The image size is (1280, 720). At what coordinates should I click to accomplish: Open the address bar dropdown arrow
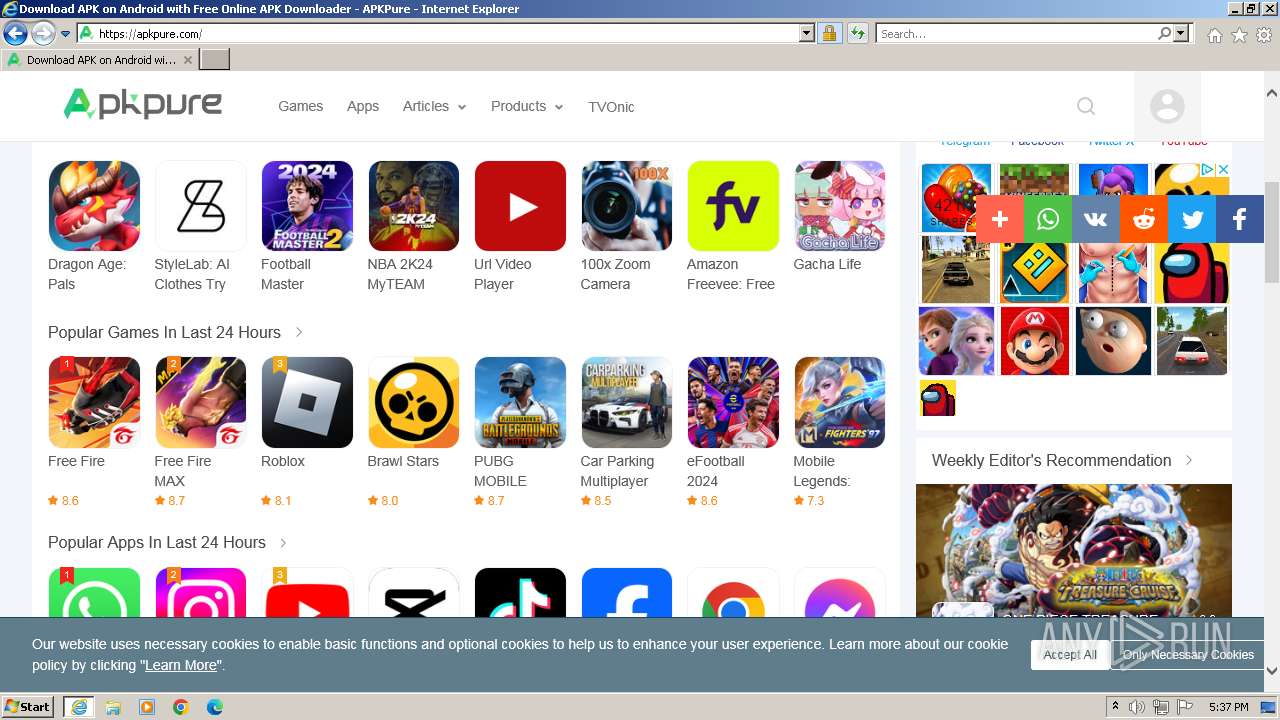coord(807,33)
